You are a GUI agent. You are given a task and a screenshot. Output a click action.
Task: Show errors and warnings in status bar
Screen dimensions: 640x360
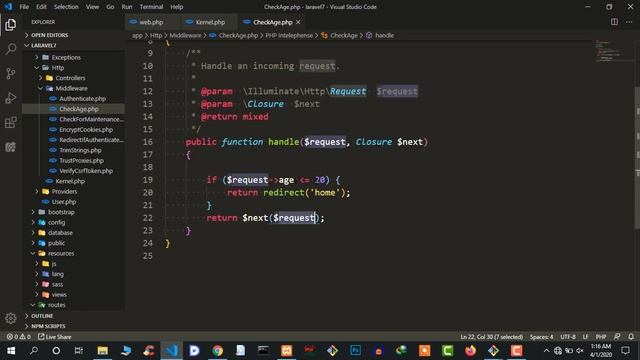coord(18,337)
